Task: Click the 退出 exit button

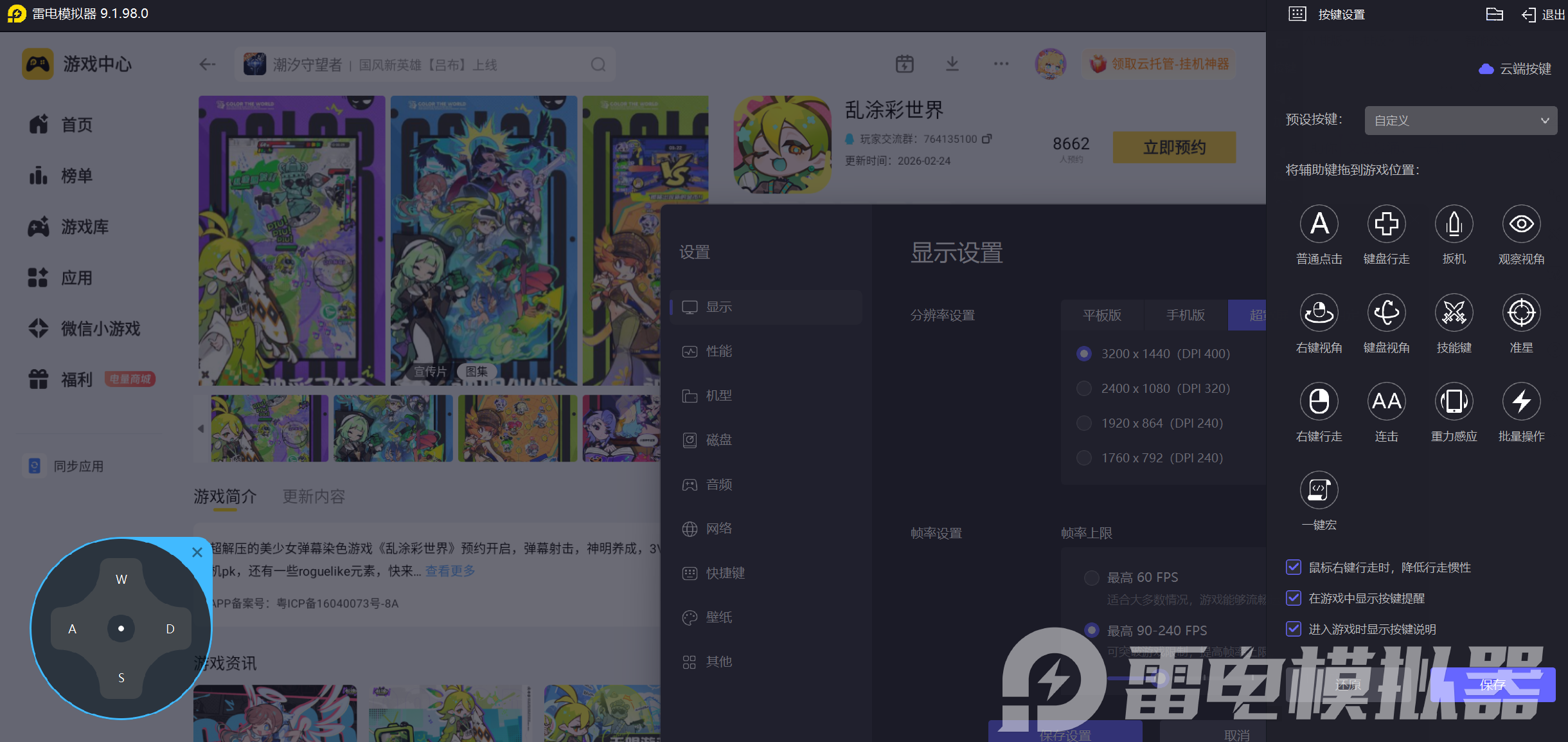Action: click(x=1544, y=14)
